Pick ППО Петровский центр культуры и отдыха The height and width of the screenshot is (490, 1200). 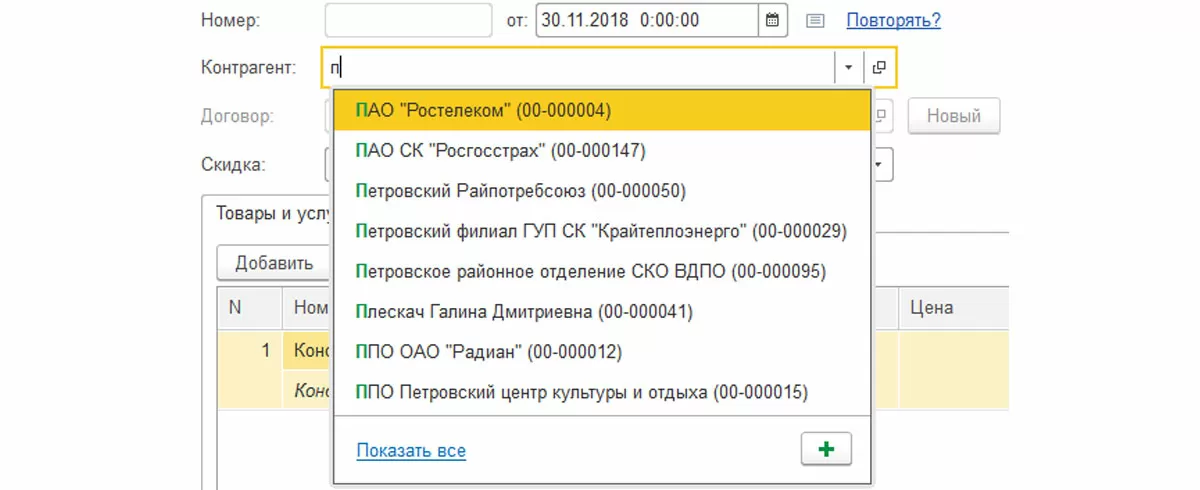coord(602,392)
